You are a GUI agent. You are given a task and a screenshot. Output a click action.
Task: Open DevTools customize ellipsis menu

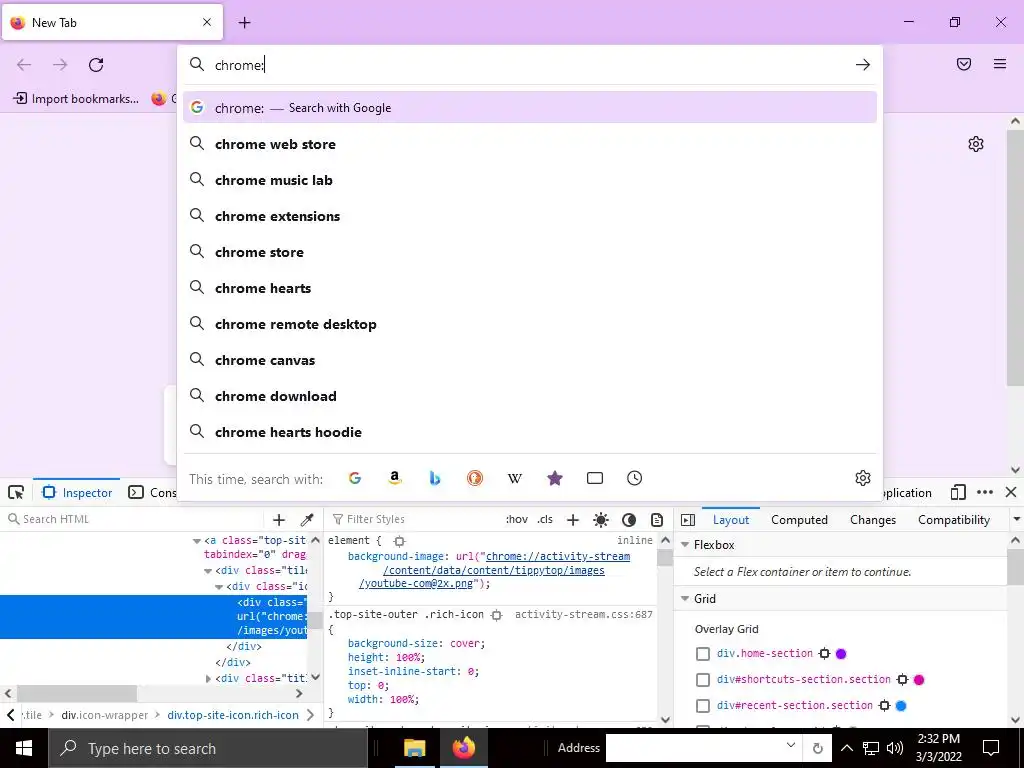(985, 492)
